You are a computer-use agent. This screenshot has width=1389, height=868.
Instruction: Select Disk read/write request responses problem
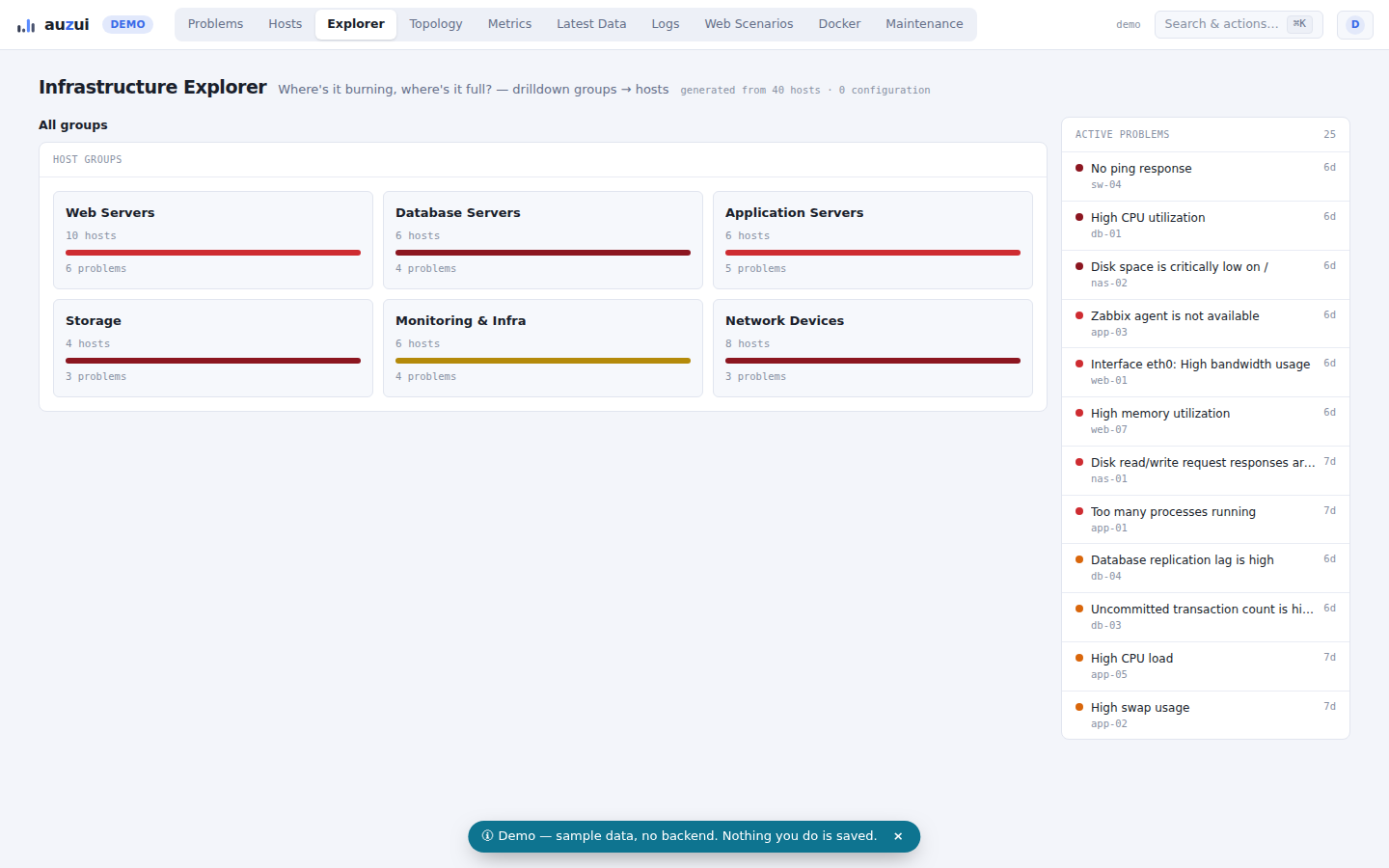[1206, 471]
